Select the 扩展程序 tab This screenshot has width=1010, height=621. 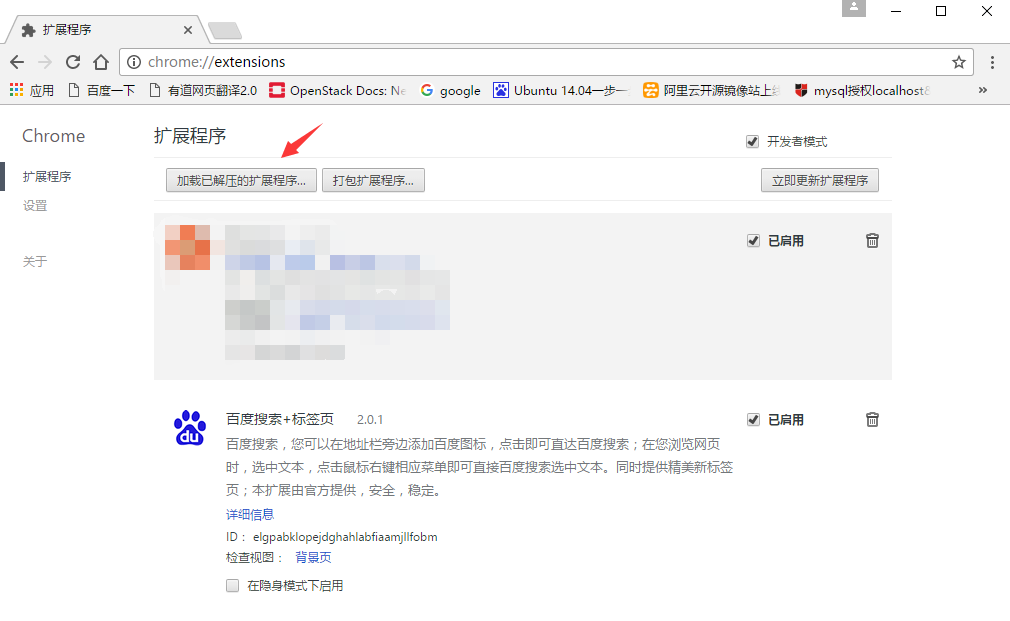pos(106,30)
